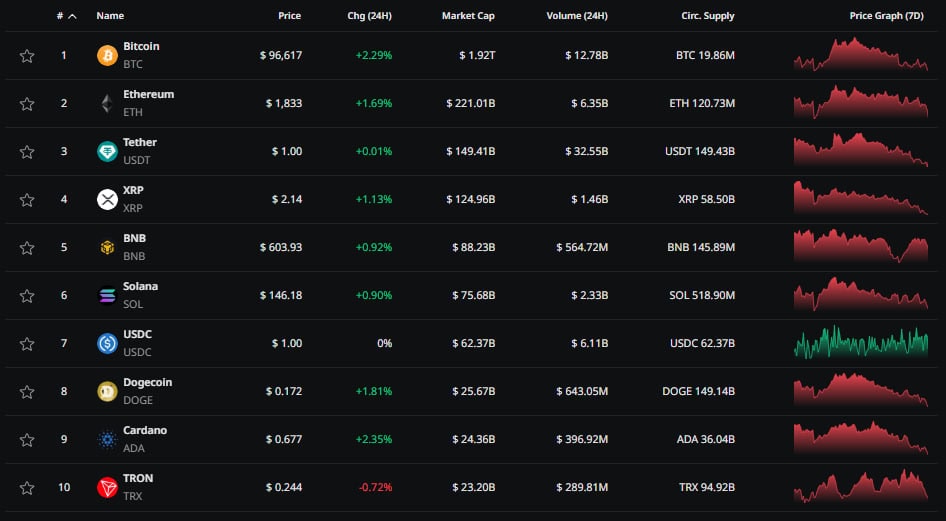Sort coins by Volume (24H) column
Viewport: 946px width, 521px height.
click(x=577, y=16)
